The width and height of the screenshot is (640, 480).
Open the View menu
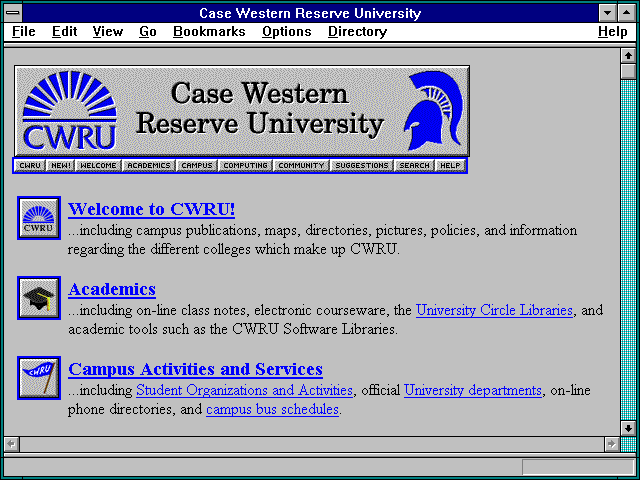(108, 32)
